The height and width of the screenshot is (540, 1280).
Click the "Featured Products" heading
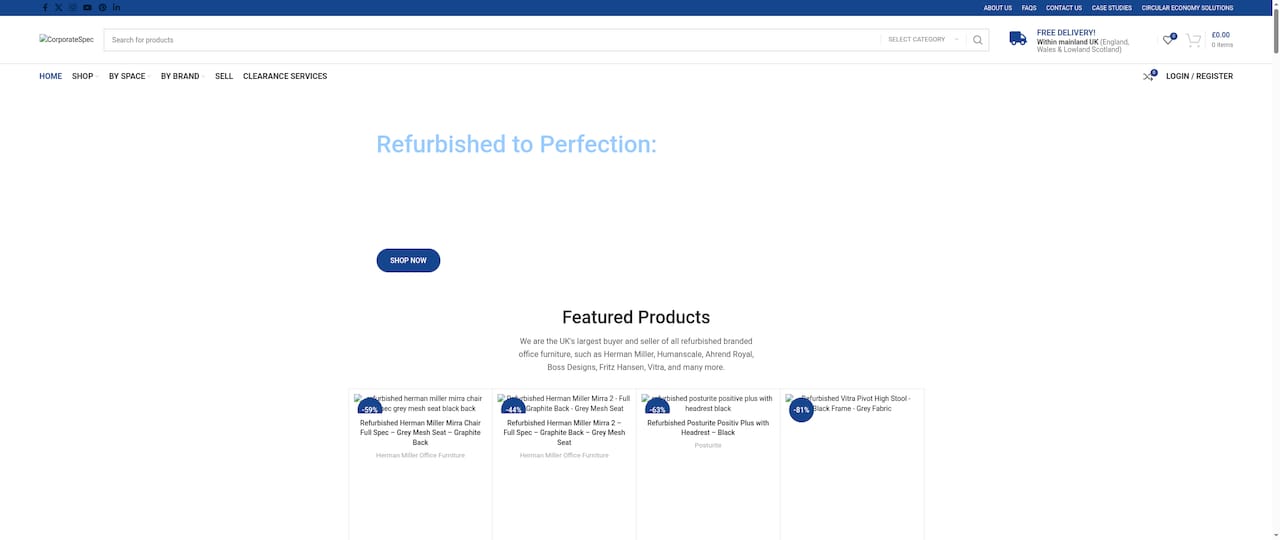(636, 317)
